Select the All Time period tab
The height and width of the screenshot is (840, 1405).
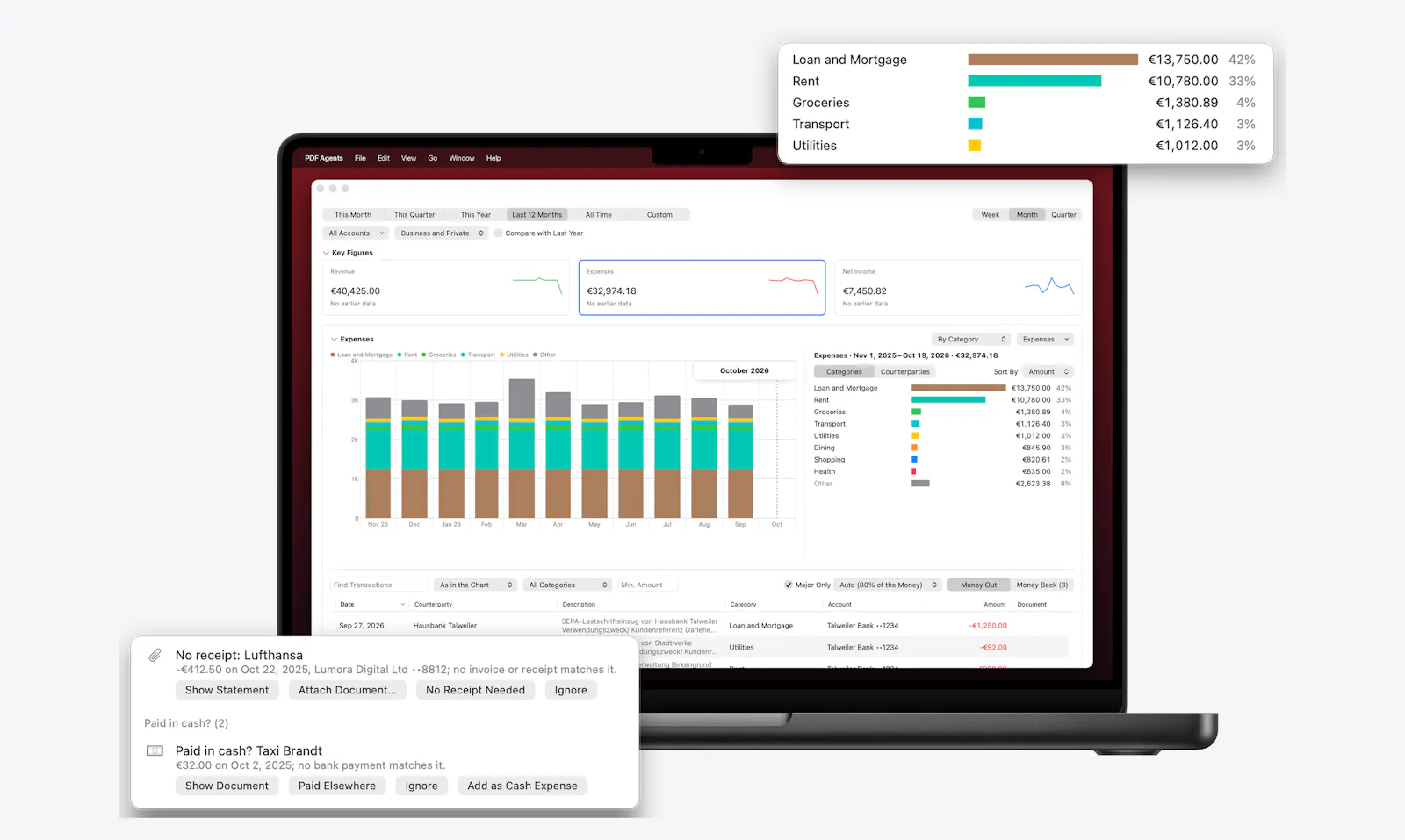point(599,215)
